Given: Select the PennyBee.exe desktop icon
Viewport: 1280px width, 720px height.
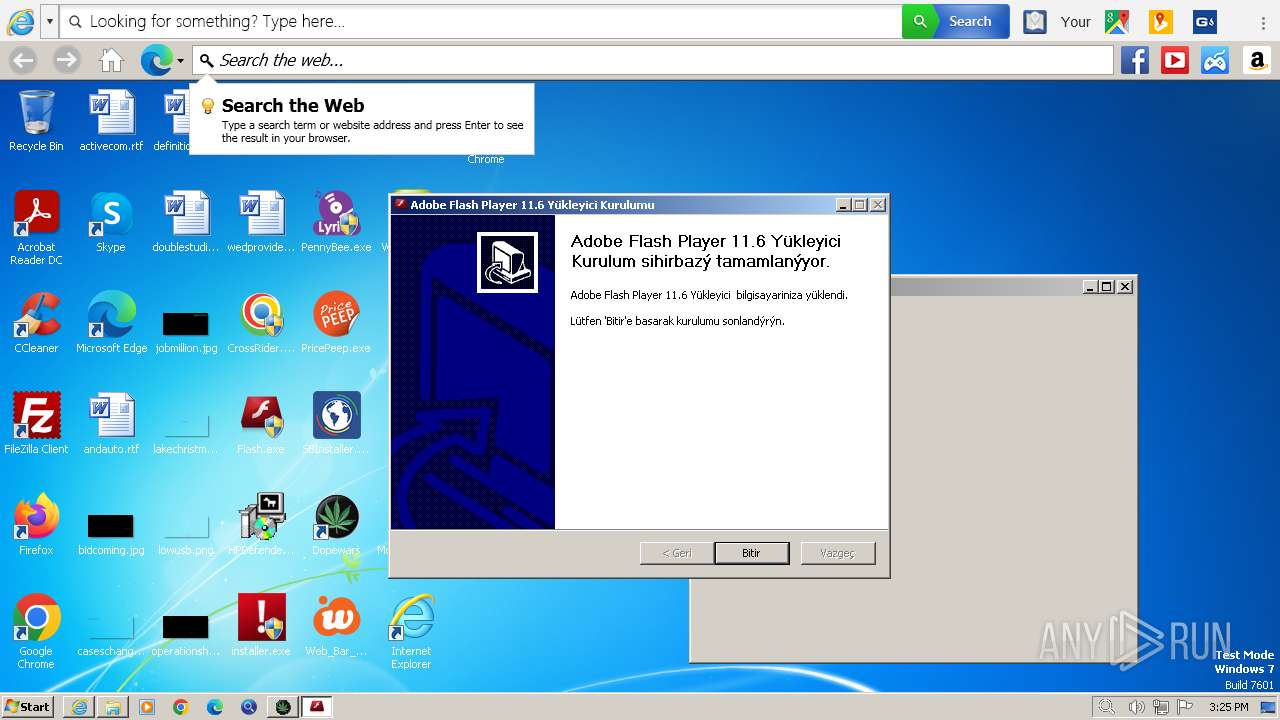Looking at the screenshot, I should [336, 222].
